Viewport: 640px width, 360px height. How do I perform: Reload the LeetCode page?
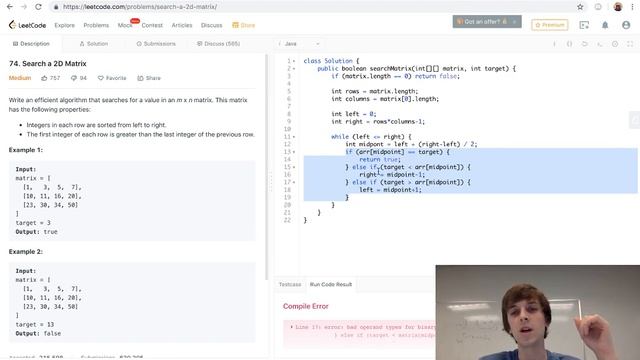(38, 7)
